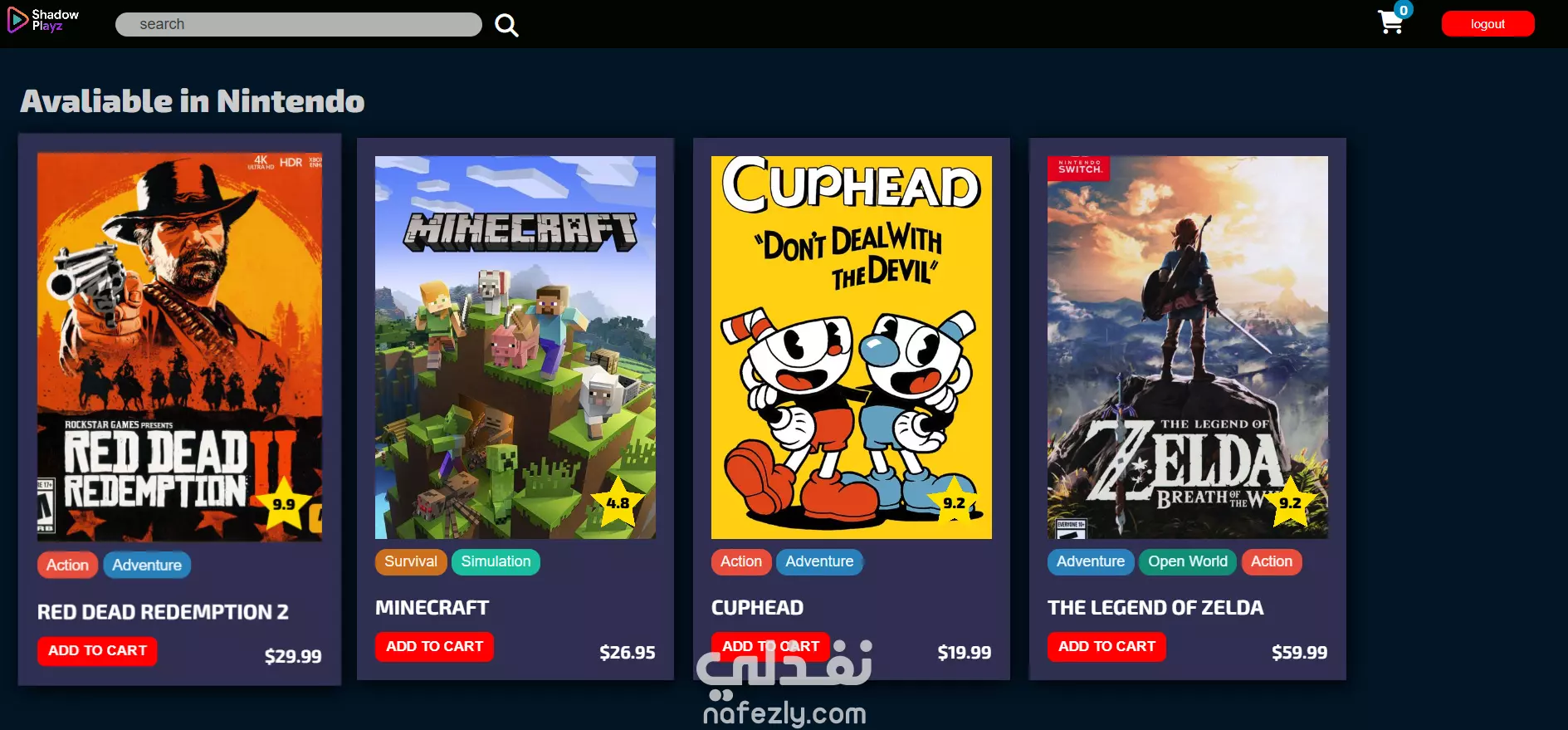Click the logout button
This screenshot has height=730, width=1568.
click(x=1487, y=24)
